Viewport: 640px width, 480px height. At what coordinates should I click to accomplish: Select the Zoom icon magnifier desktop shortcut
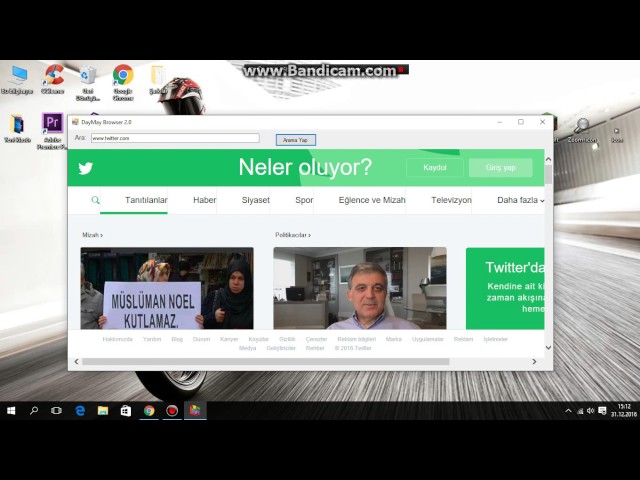tap(582, 130)
